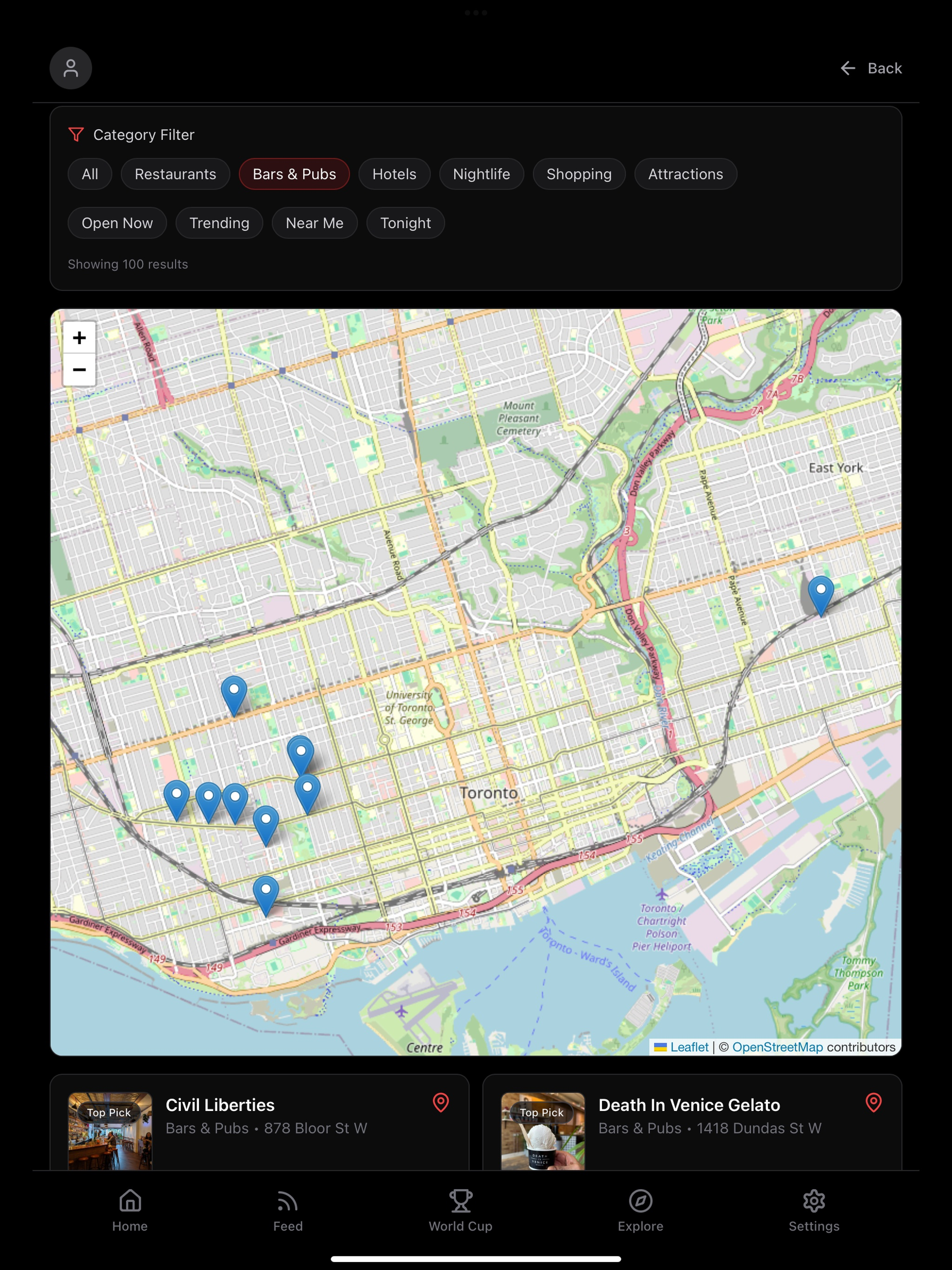Click the red Category Filter funnel icon
The height and width of the screenshot is (1270, 952).
[x=76, y=134]
